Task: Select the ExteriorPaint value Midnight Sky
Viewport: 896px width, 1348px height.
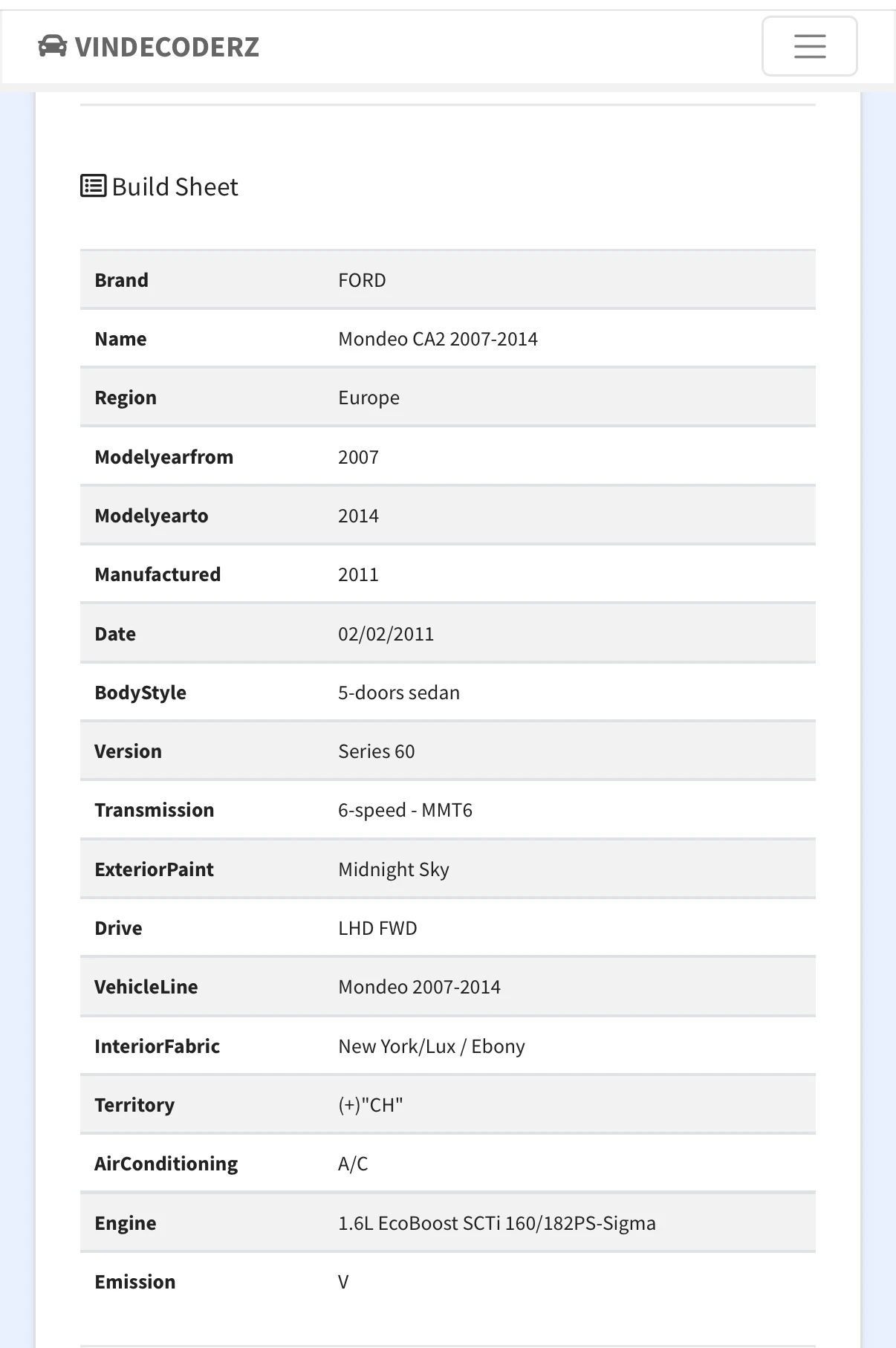Action: coord(394,869)
